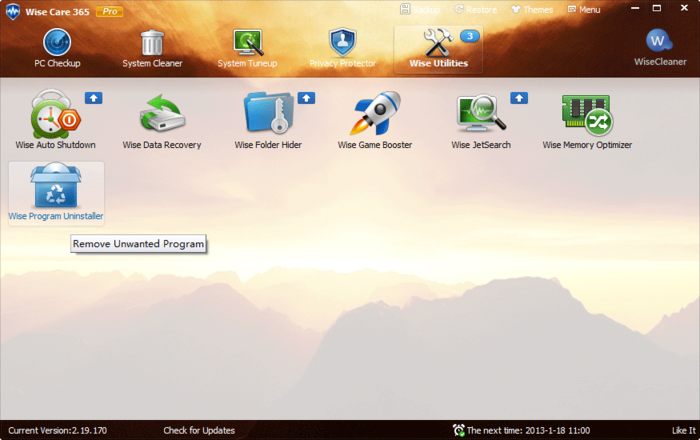This screenshot has width=700, height=440.
Task: Open the Menu in title bar
Action: coord(584,9)
